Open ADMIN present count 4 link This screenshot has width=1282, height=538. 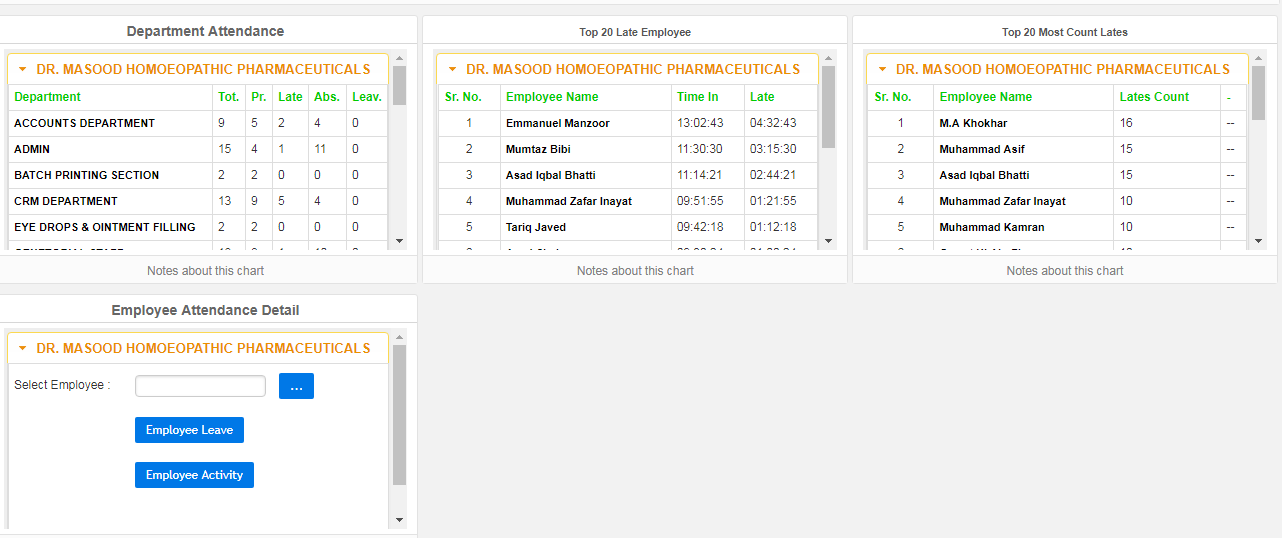point(254,149)
